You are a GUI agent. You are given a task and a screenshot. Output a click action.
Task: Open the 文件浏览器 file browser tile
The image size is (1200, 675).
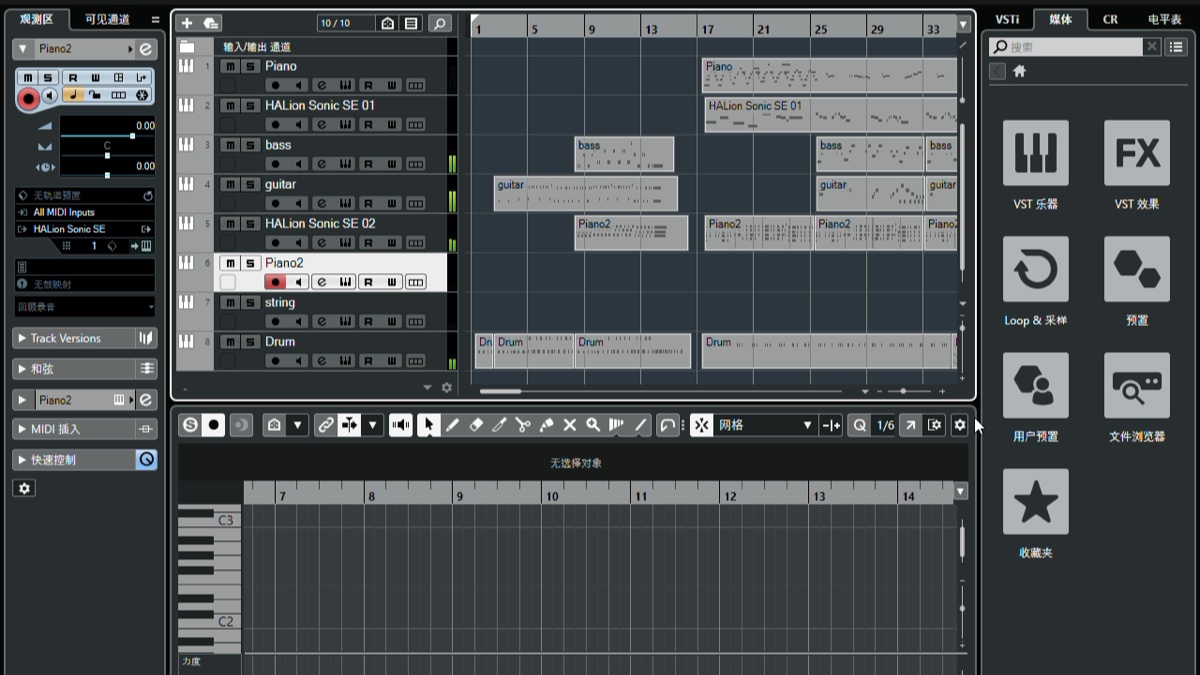click(1136, 385)
